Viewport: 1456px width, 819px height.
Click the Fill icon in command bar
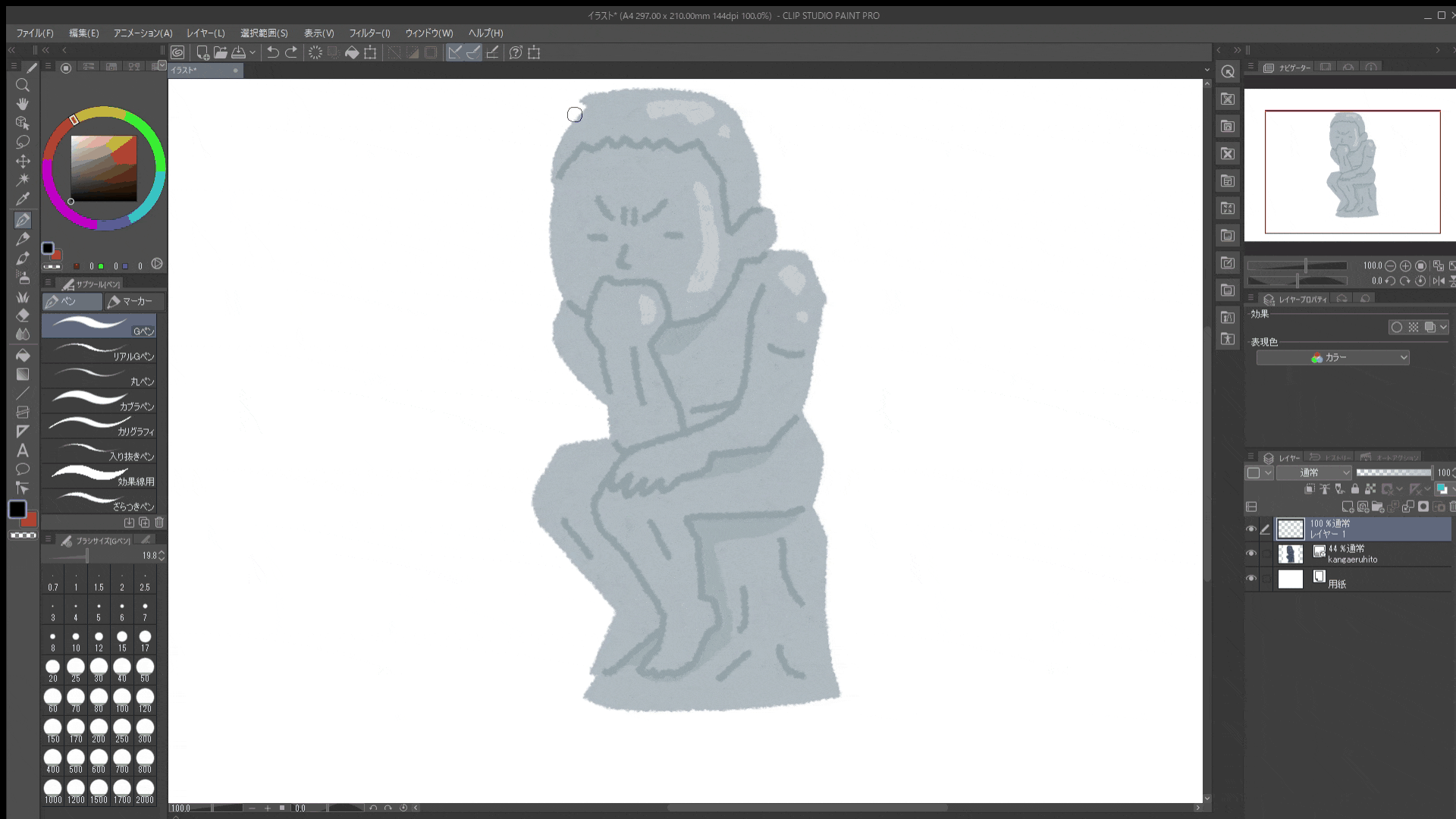click(x=352, y=52)
